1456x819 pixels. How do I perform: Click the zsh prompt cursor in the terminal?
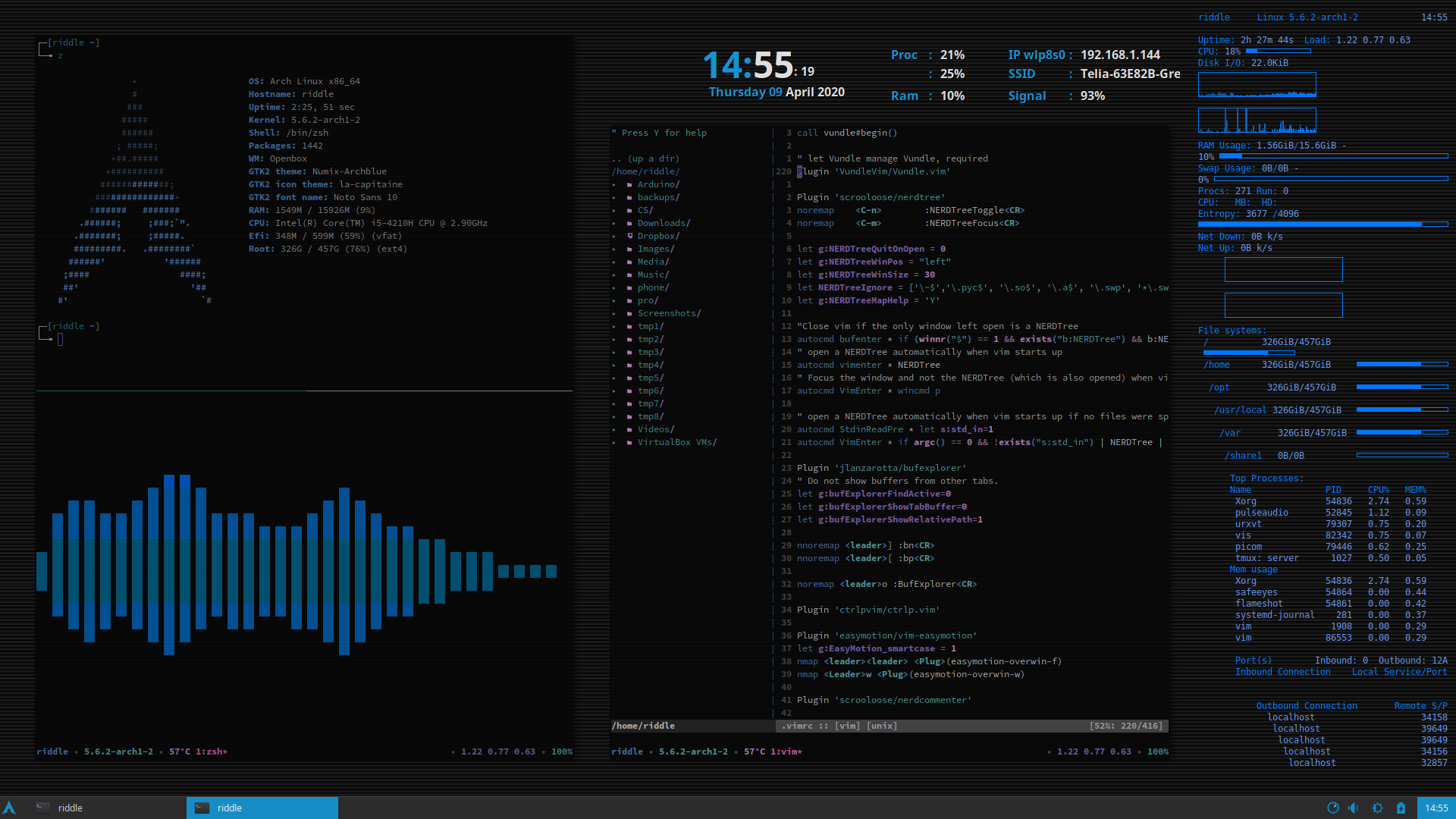[x=60, y=339]
